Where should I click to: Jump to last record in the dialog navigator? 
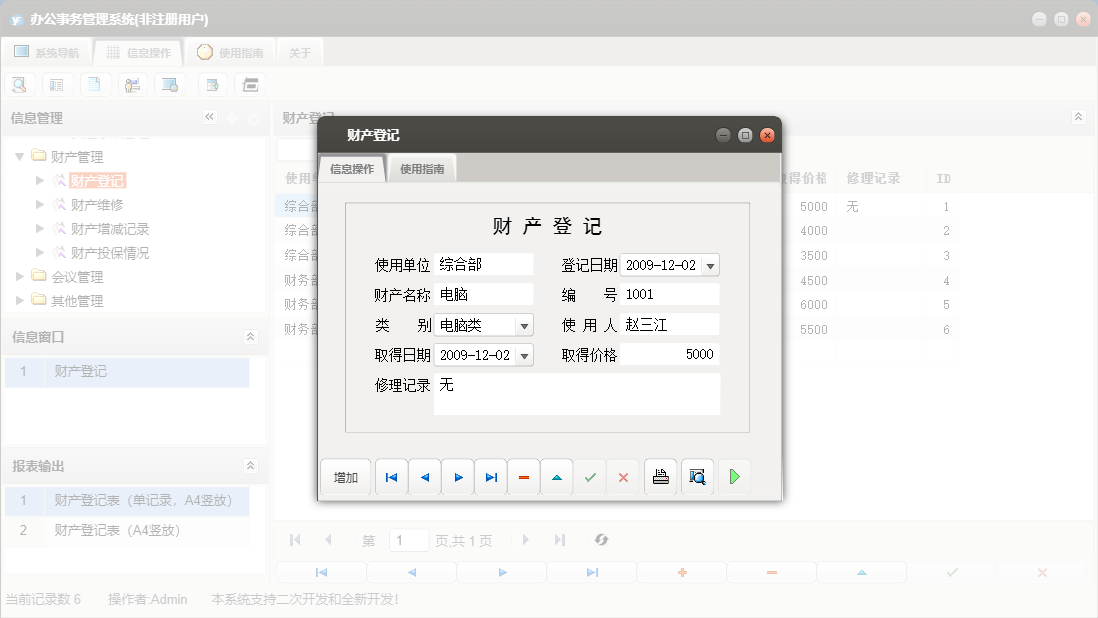point(490,477)
